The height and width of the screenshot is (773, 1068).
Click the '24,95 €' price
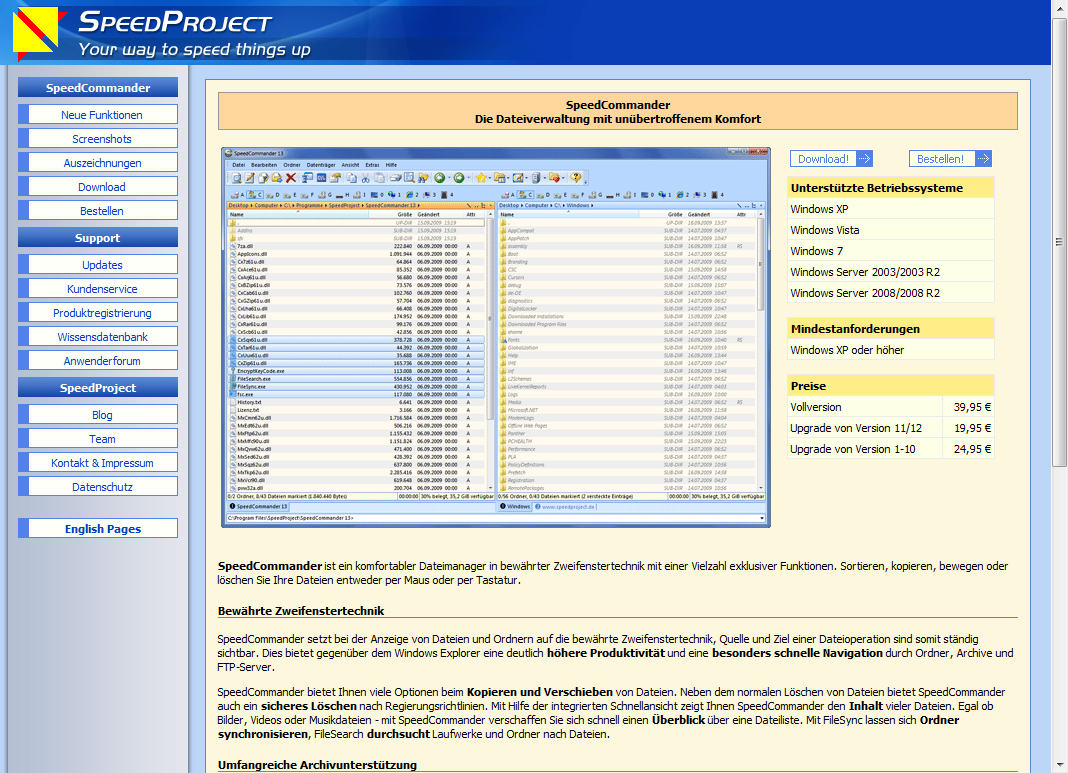pos(972,449)
